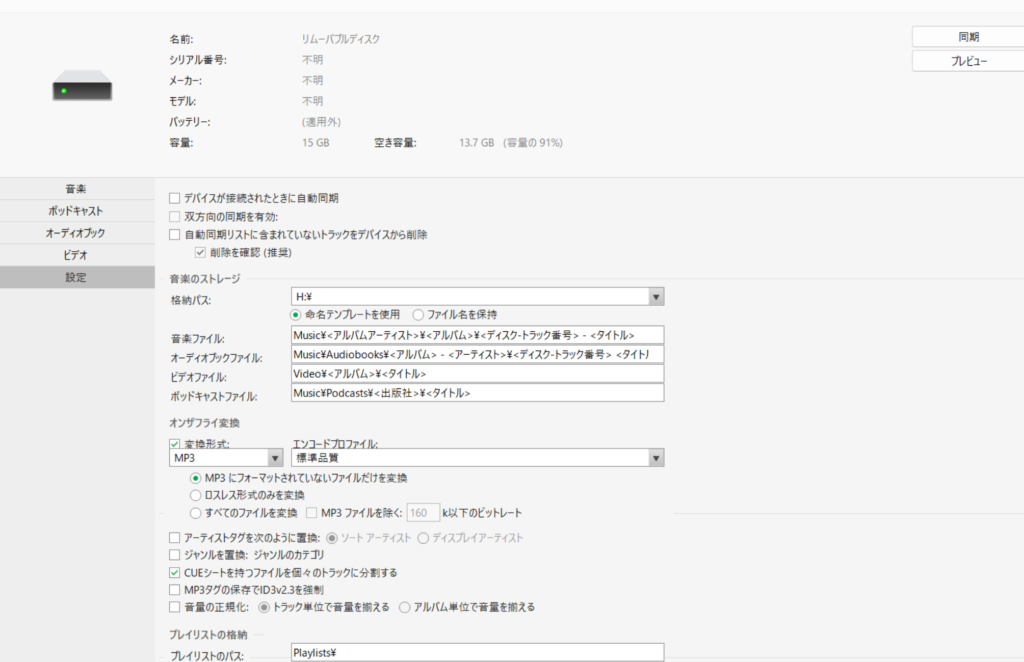Choose ロスレス形式のみを変換 radio option
The image size is (1024, 662).
(196, 495)
